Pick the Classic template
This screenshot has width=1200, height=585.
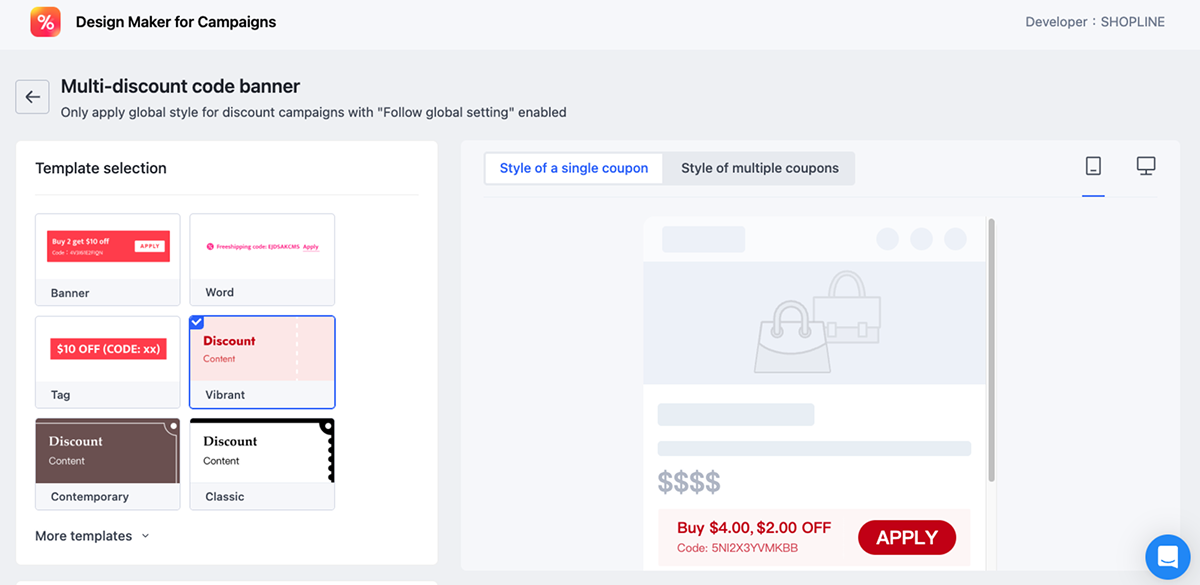point(262,463)
